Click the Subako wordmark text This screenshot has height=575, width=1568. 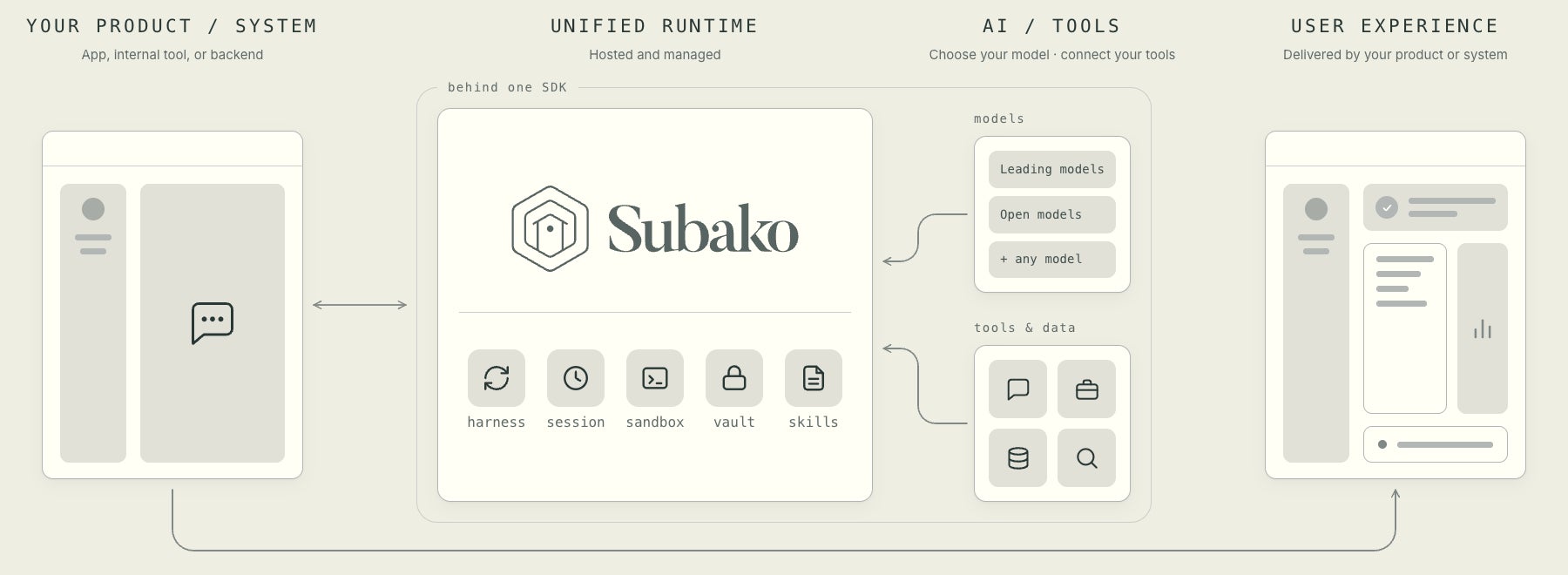(703, 228)
